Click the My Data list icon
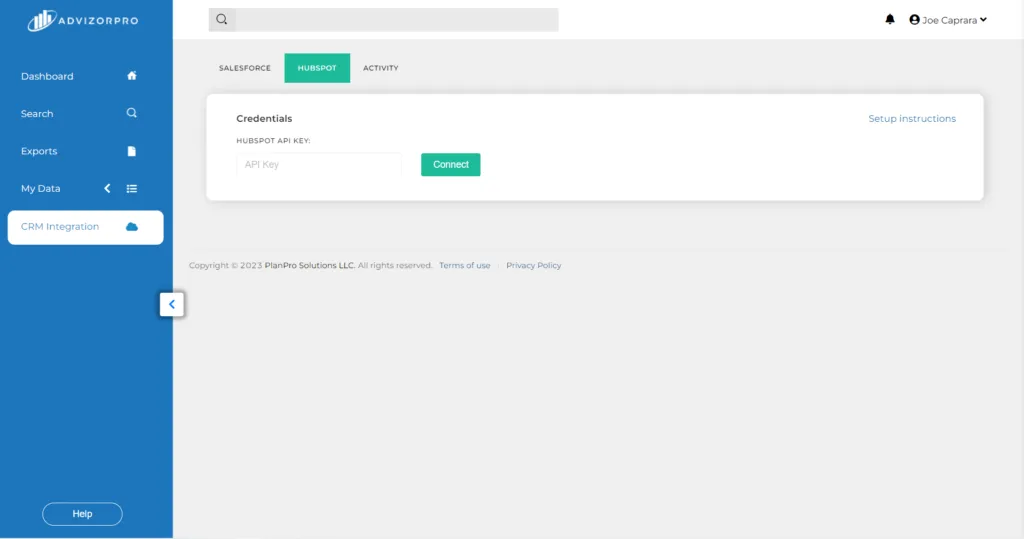Screen dimensions: 1024x539 [x=132, y=189]
